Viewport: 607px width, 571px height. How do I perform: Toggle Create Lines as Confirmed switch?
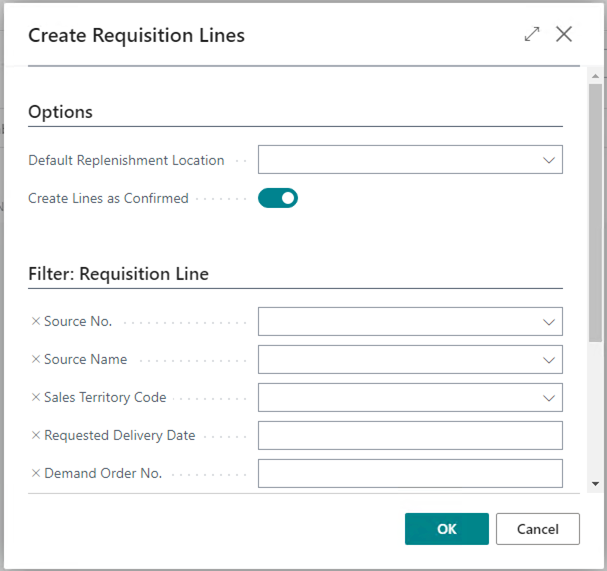click(278, 198)
